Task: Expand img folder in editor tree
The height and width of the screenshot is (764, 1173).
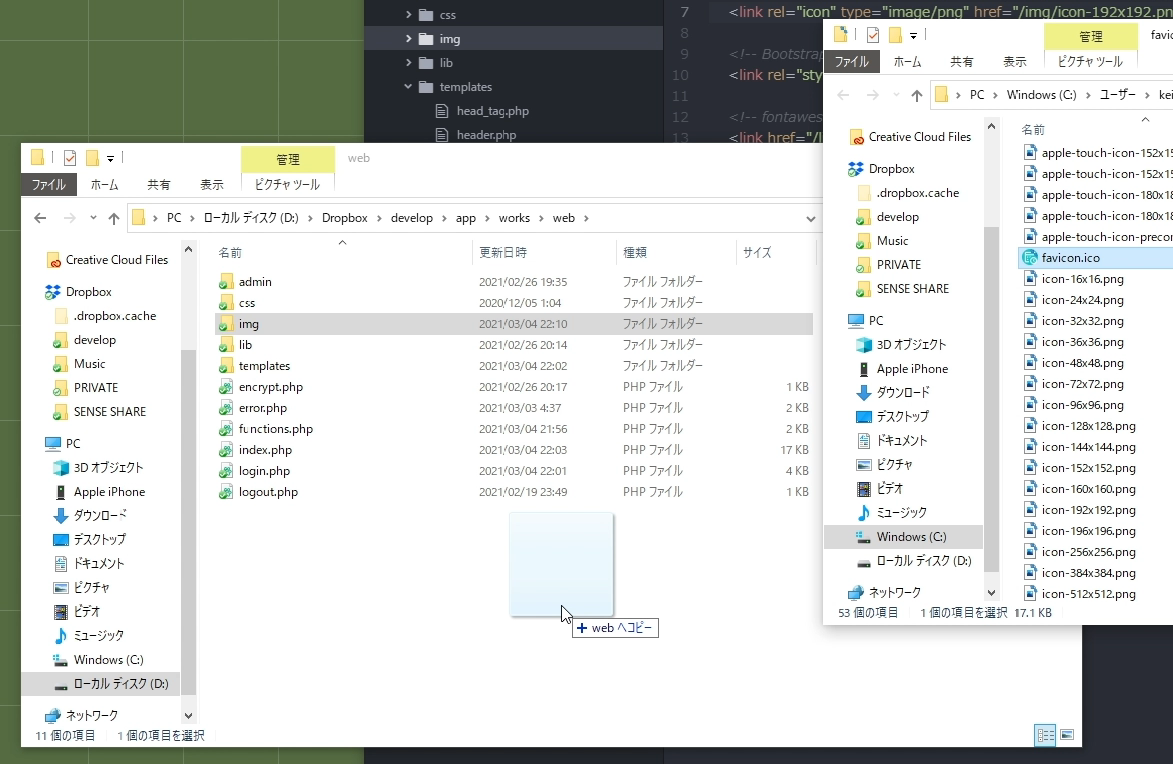Action: tap(408, 38)
